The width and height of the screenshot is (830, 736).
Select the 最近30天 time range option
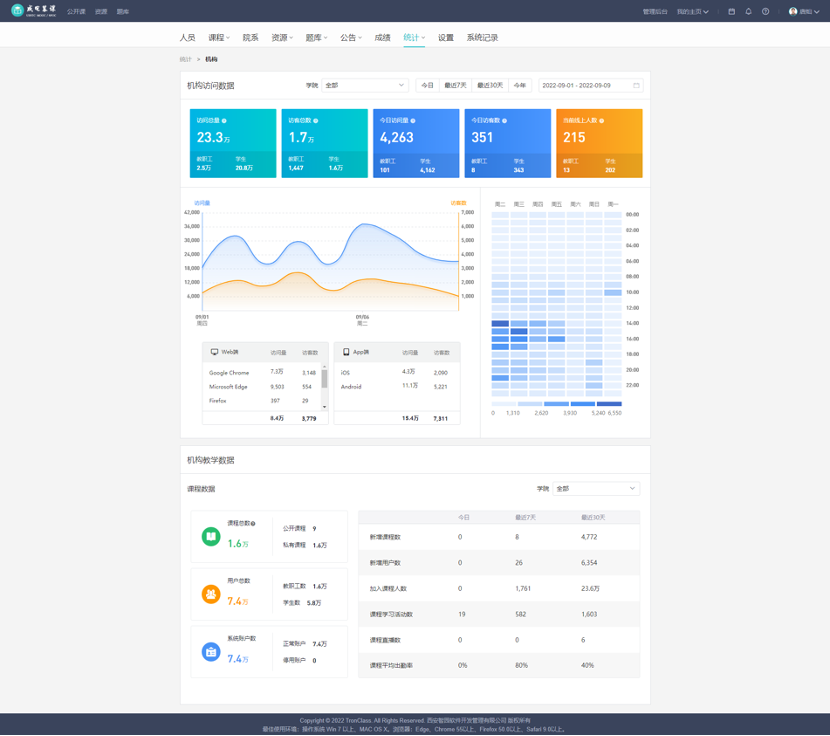pos(490,86)
